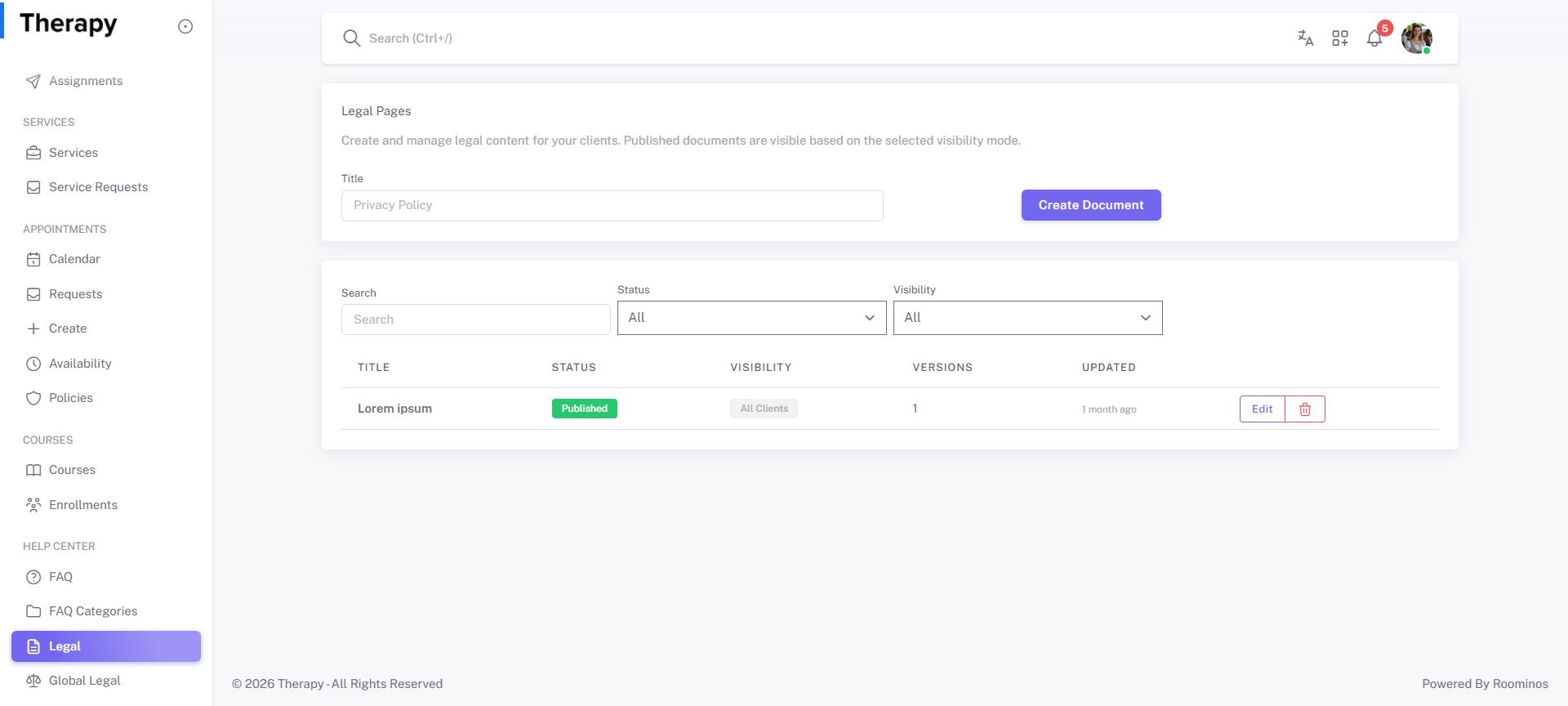Click the language translate icon

click(x=1305, y=38)
